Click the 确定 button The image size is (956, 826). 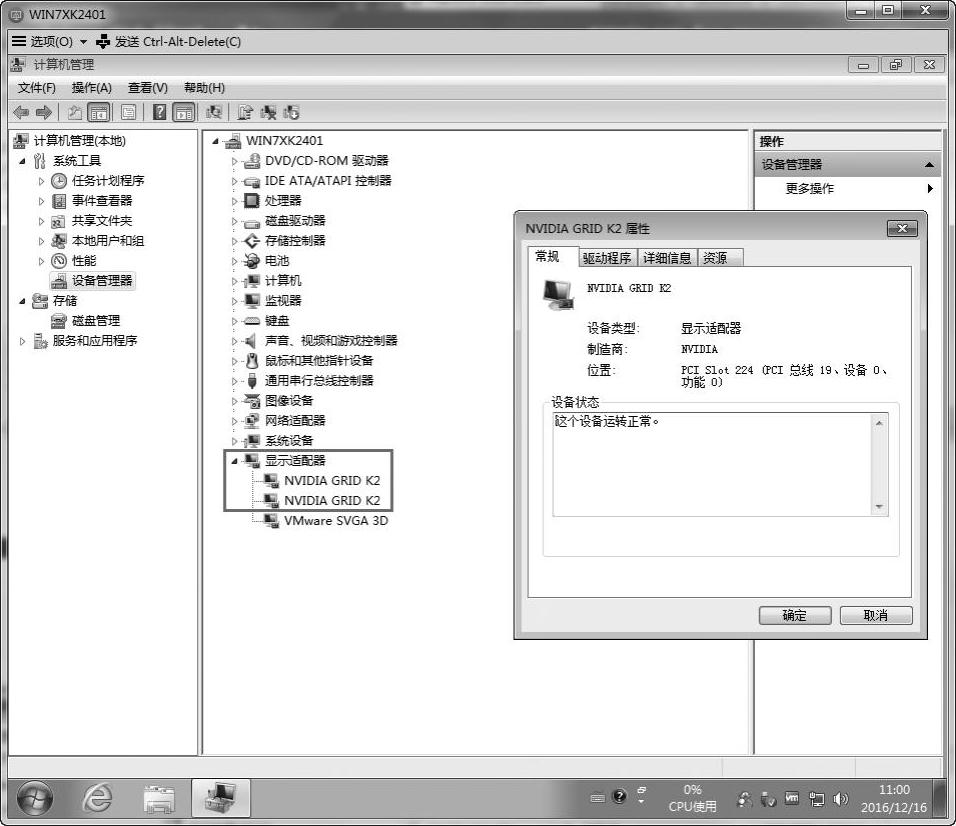795,616
